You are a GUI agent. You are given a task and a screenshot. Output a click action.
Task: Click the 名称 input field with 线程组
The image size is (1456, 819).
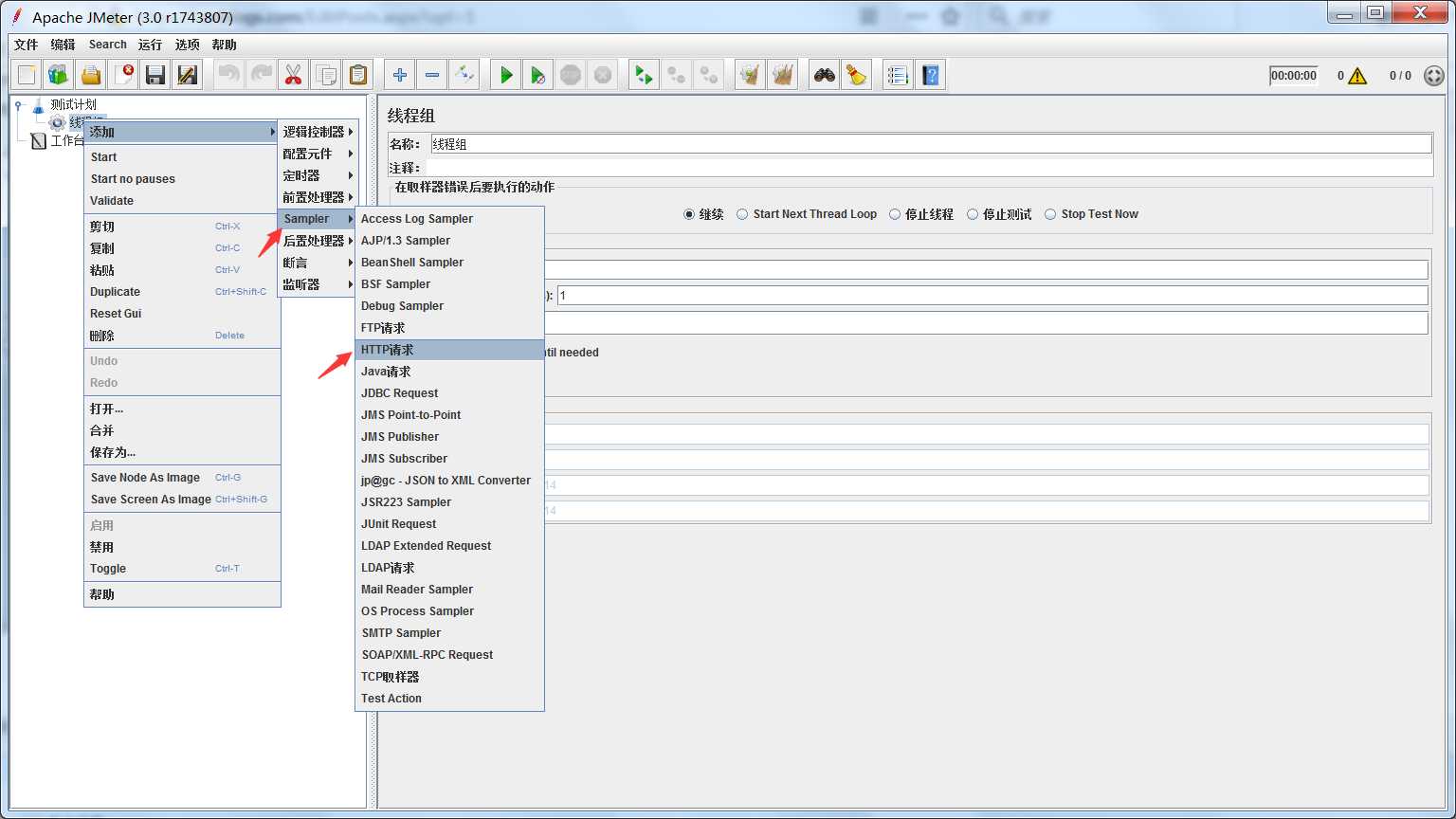(931, 144)
